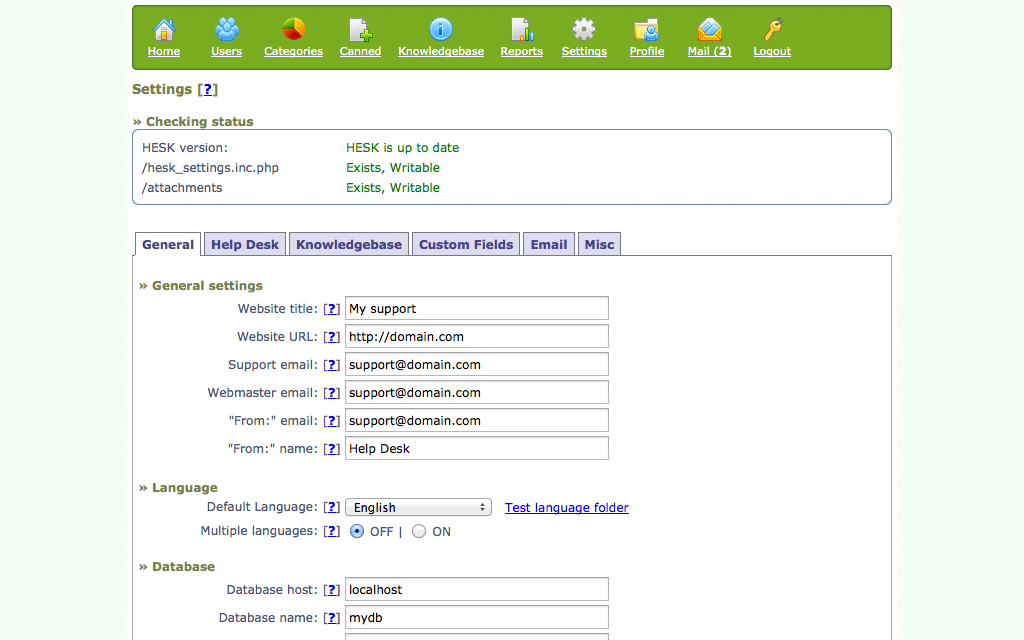
Task: Open help for Website URL field
Action: coord(332,337)
